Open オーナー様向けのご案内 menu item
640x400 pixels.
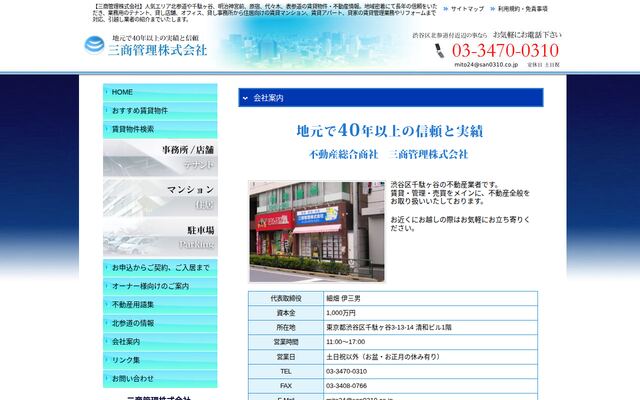click(160, 286)
